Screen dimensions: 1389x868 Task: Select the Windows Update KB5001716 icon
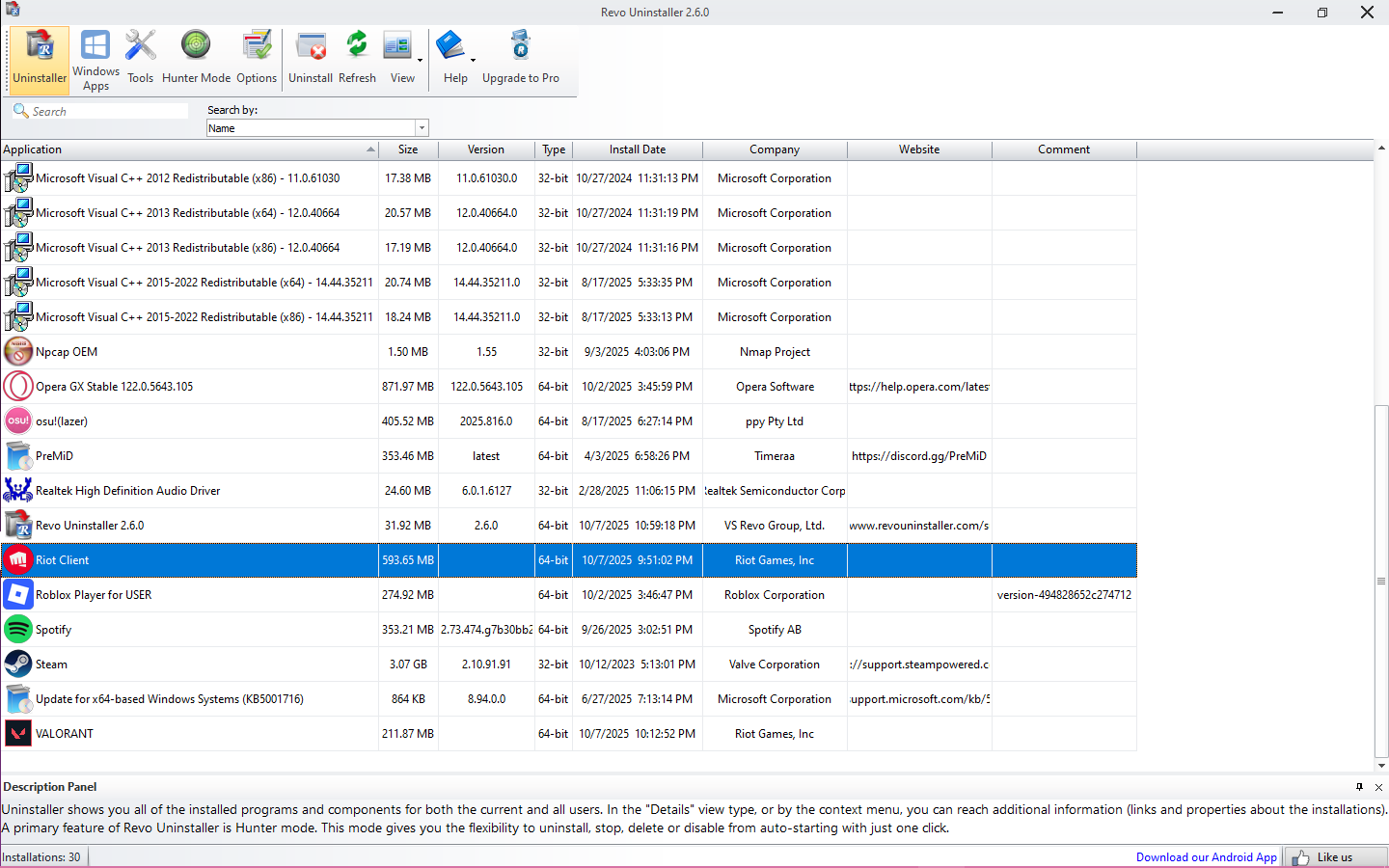[18, 699]
